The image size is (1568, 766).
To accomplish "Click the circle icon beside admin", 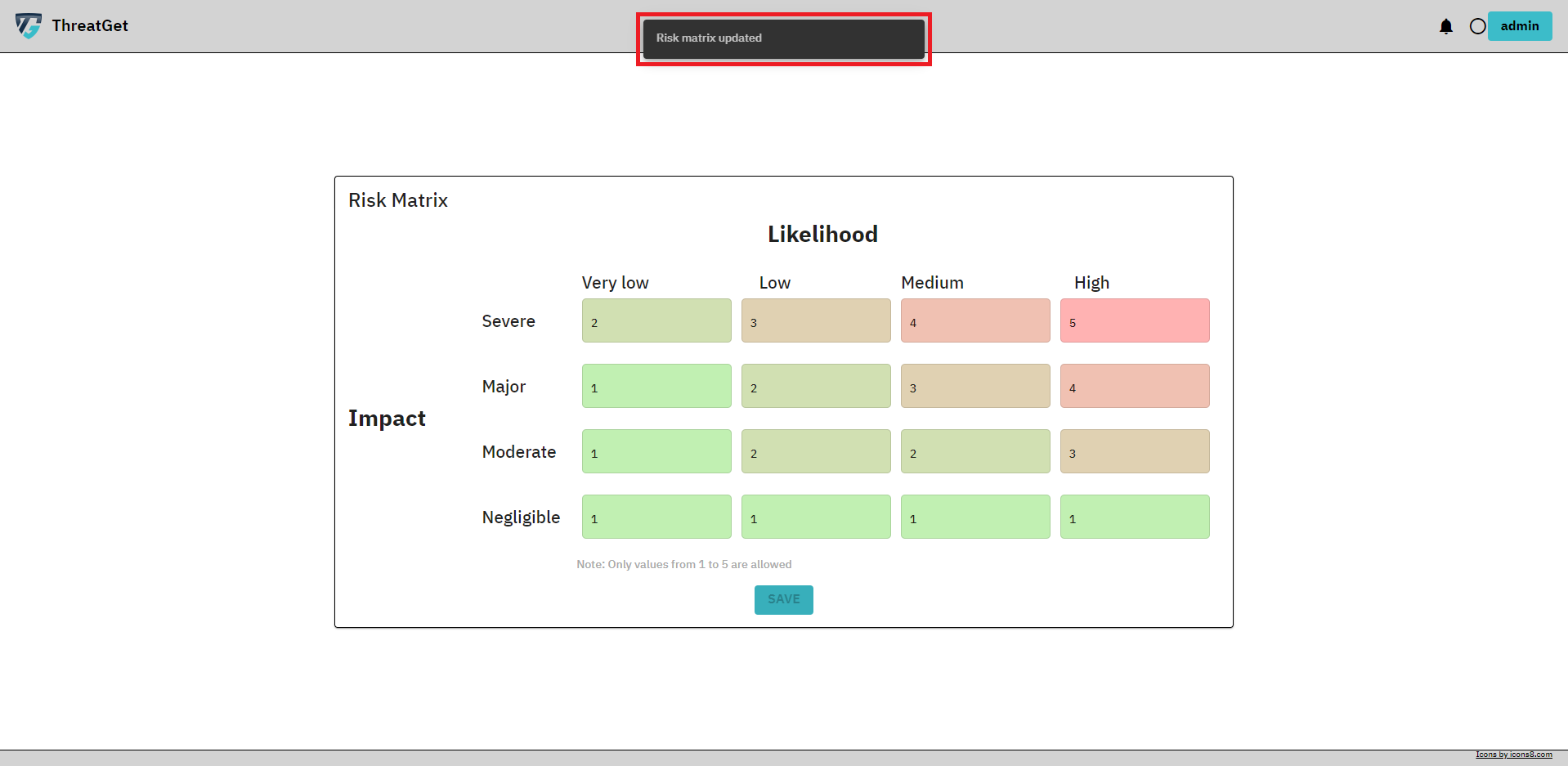I will 1477,26.
